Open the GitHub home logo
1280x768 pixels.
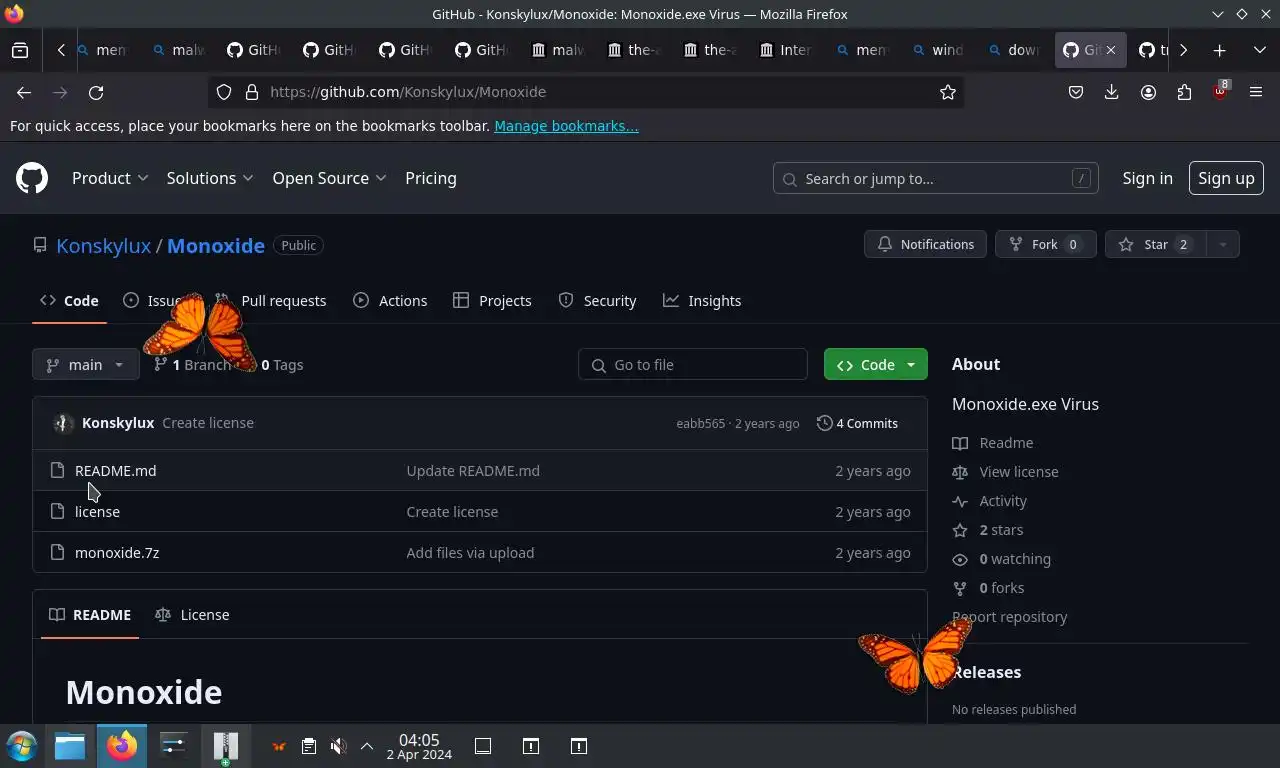coord(32,178)
